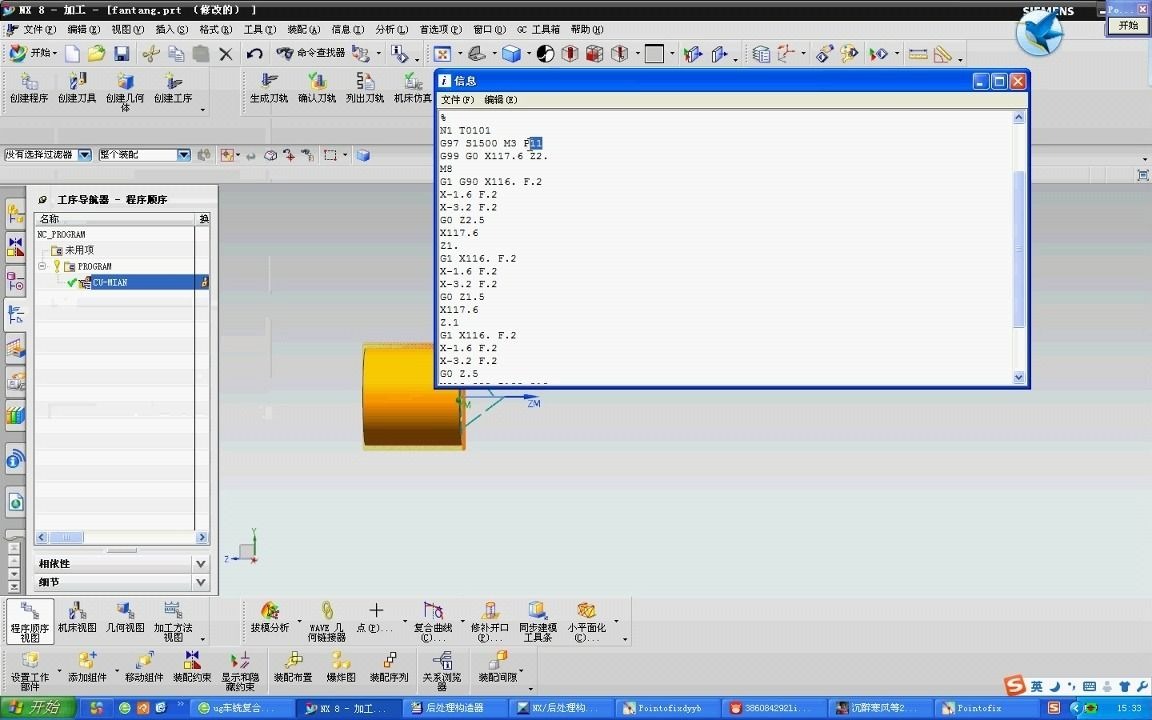Image resolution: width=1152 pixels, height=720 pixels.
Task: Open the 文件 menu in 信息 window
Action: 457,100
